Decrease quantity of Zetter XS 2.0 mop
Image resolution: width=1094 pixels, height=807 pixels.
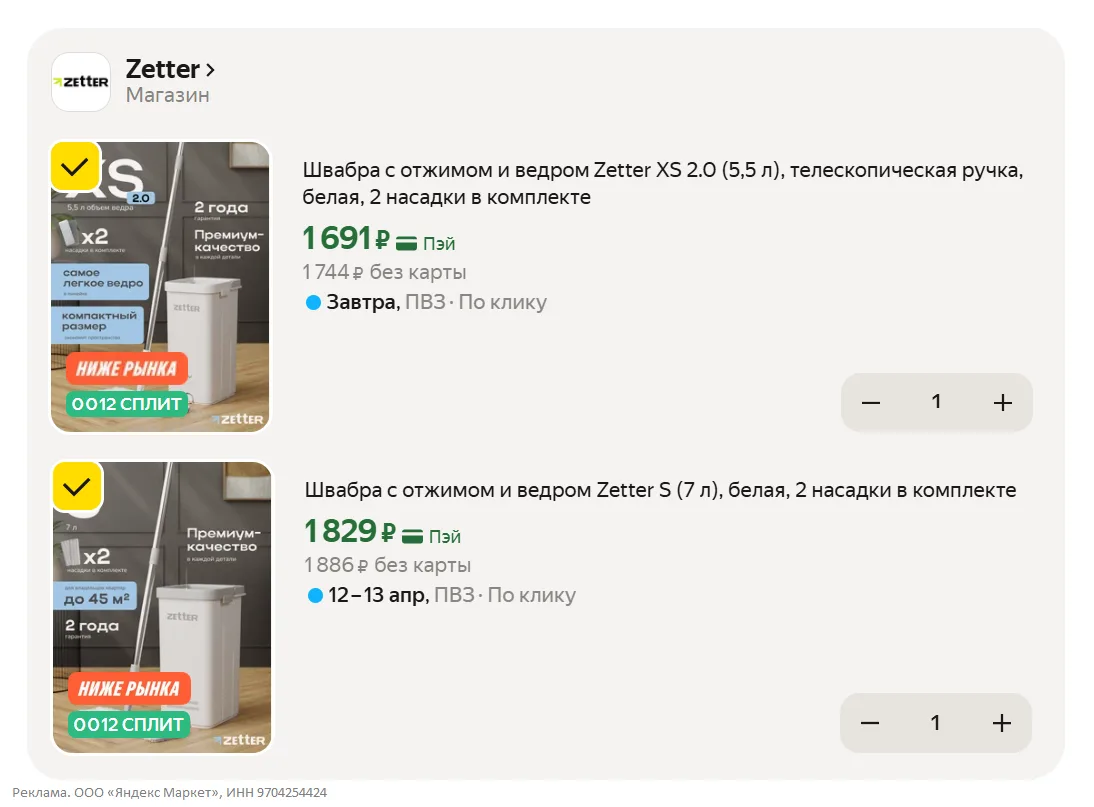871,403
